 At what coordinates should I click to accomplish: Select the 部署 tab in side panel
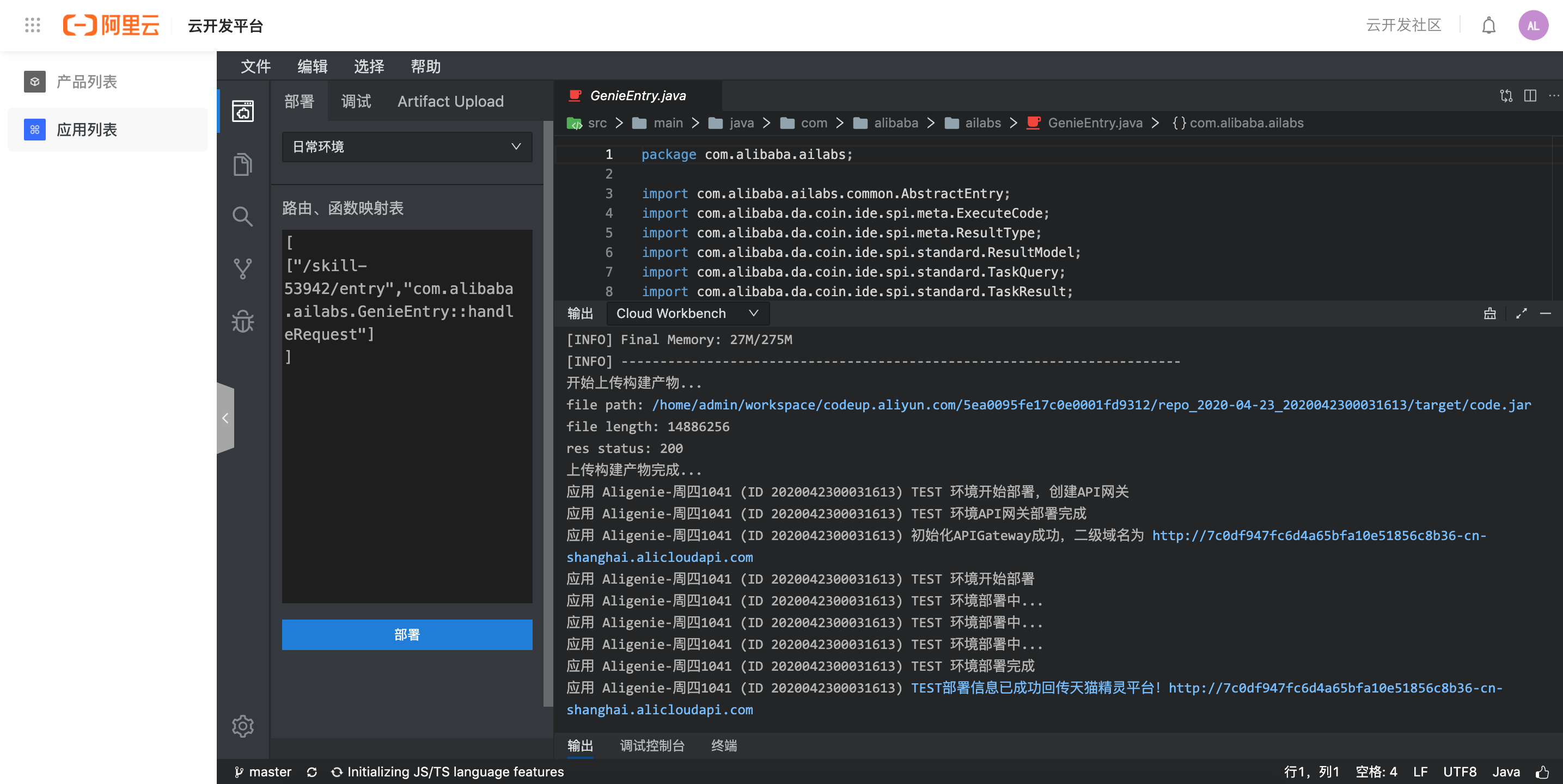[x=299, y=101]
